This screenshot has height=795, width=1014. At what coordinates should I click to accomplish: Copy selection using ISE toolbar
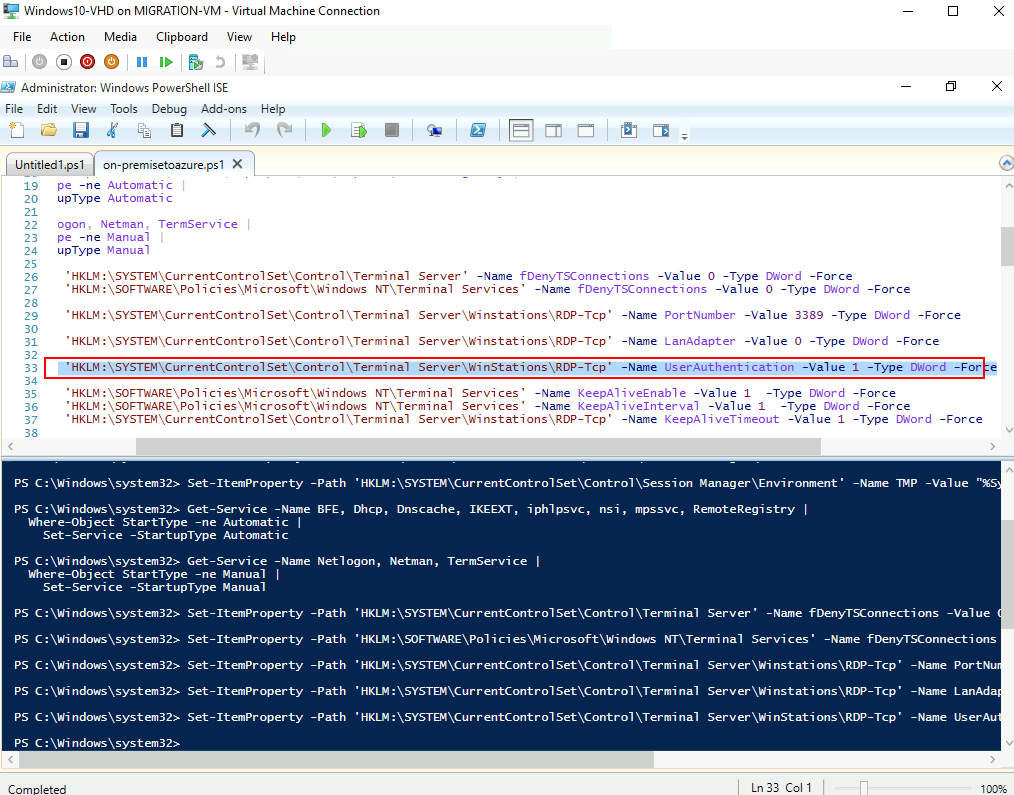click(144, 130)
